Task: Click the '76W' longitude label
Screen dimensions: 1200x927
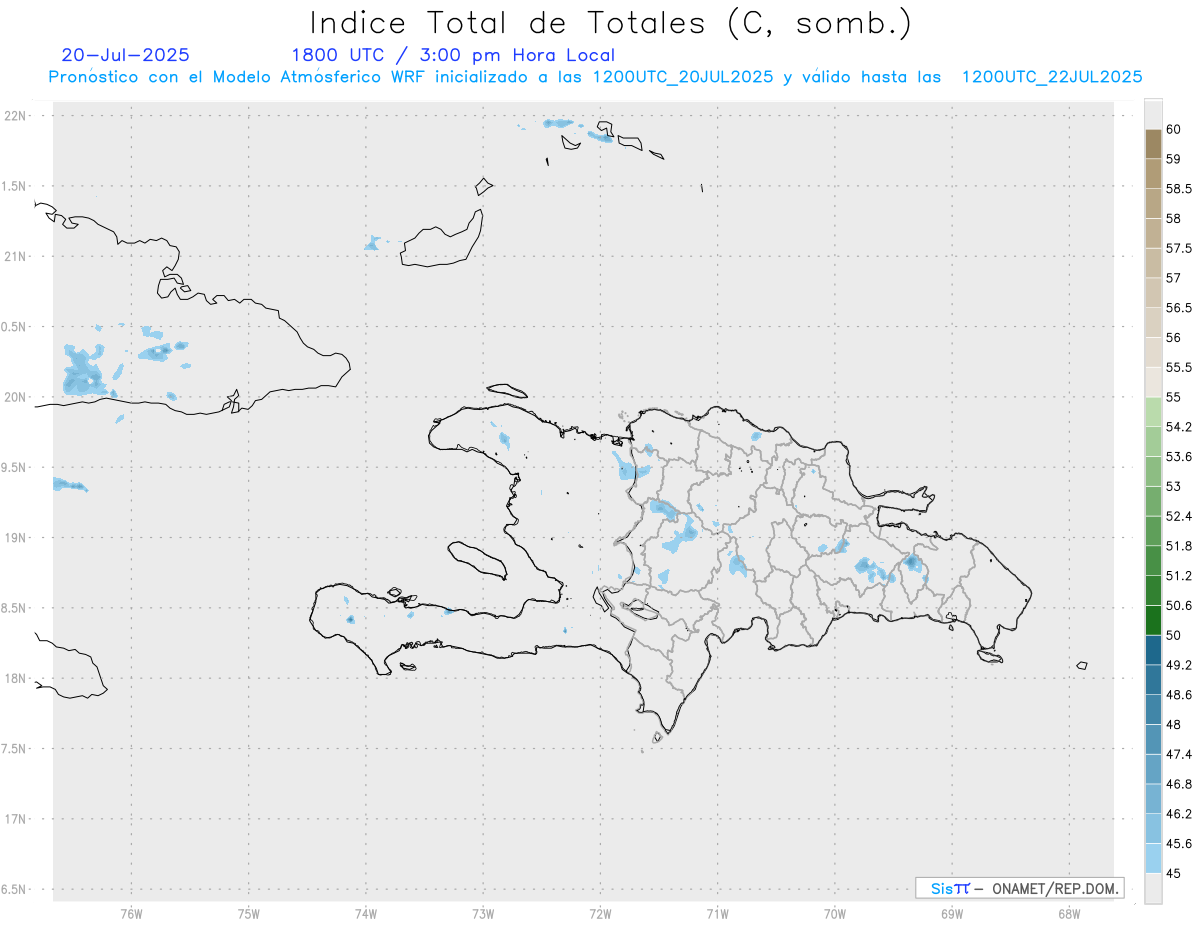Action: [x=131, y=914]
